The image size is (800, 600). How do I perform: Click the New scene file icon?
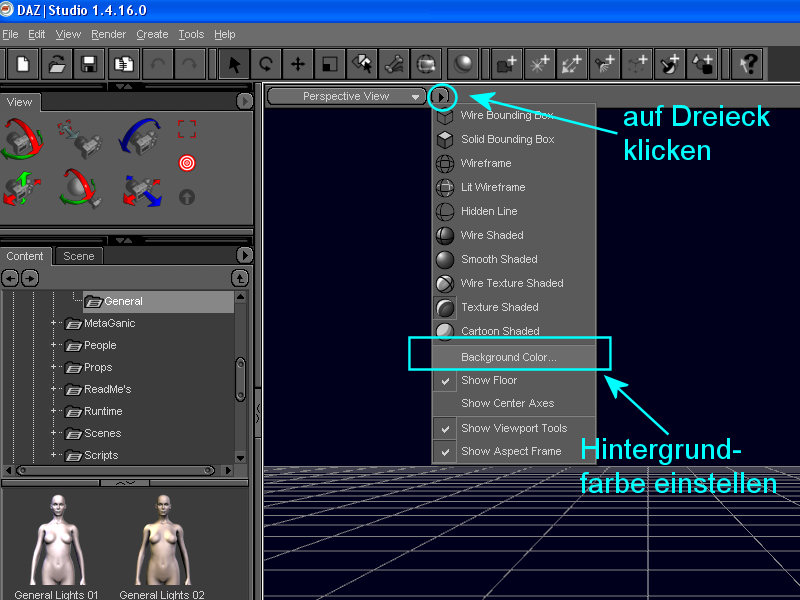pyautogui.click(x=23, y=64)
